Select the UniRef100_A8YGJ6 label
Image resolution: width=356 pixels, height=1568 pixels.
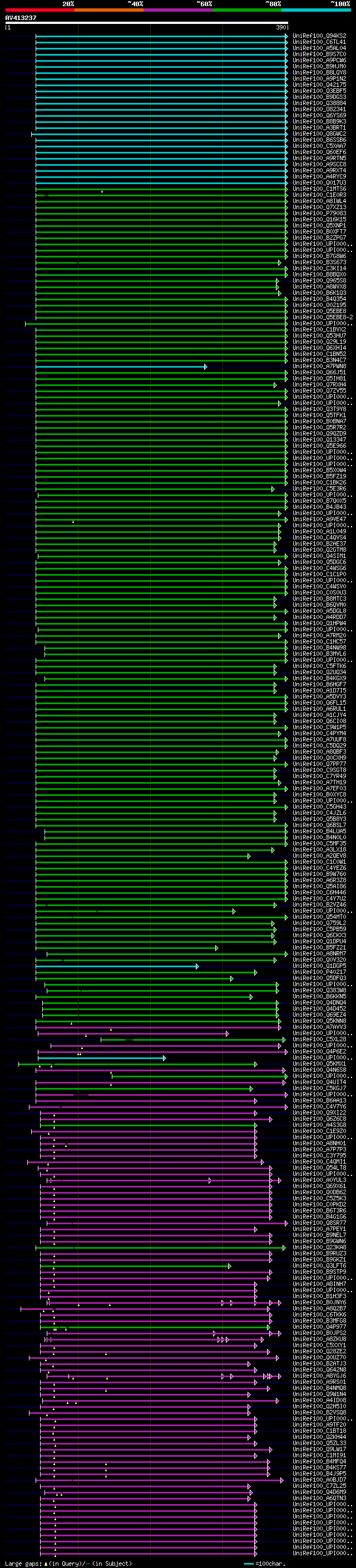[319, 1376]
